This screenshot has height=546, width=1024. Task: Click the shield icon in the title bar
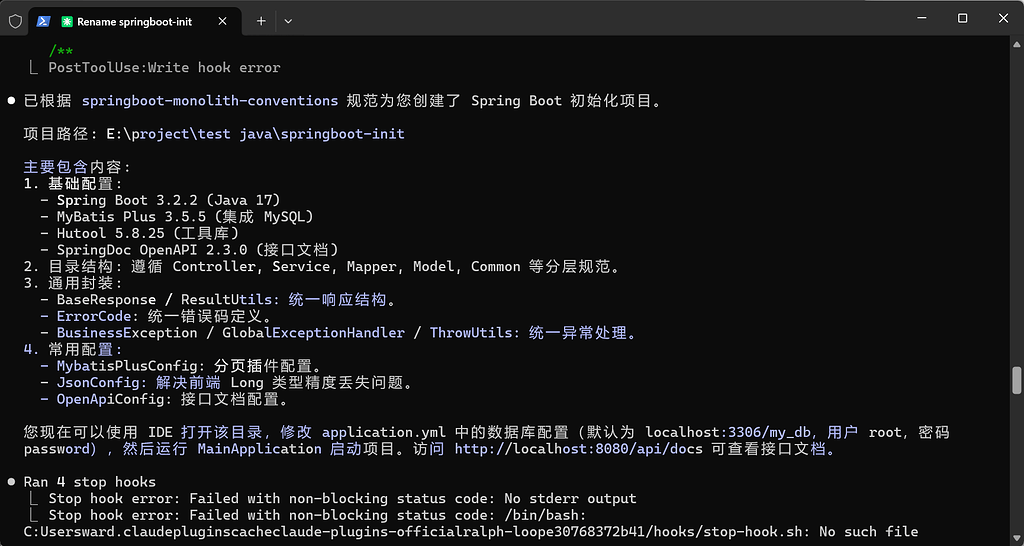coord(16,21)
